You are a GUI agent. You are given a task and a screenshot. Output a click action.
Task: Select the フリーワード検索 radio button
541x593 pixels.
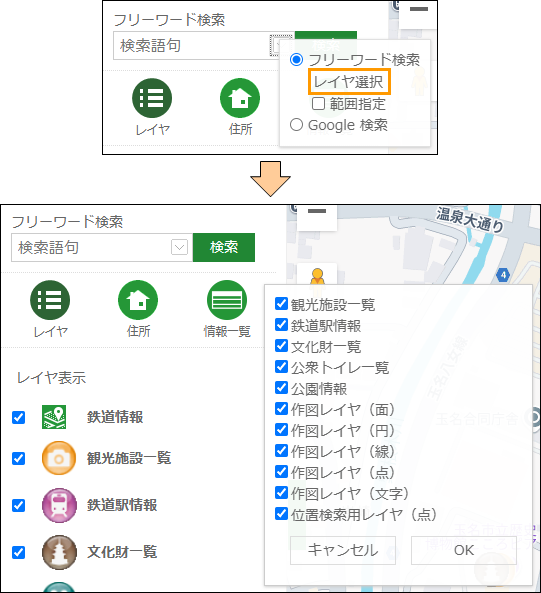pyautogui.click(x=296, y=59)
